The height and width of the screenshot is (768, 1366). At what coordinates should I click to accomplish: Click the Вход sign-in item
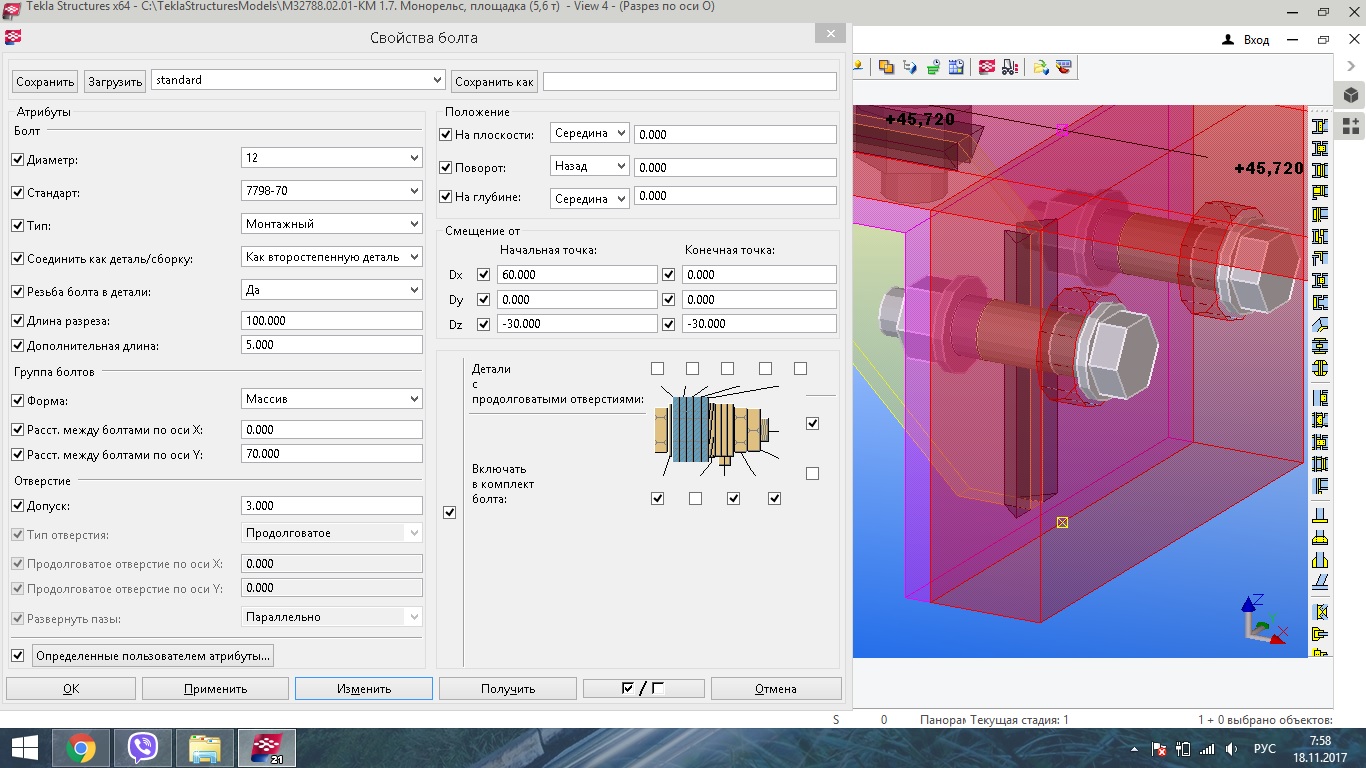click(x=1246, y=40)
